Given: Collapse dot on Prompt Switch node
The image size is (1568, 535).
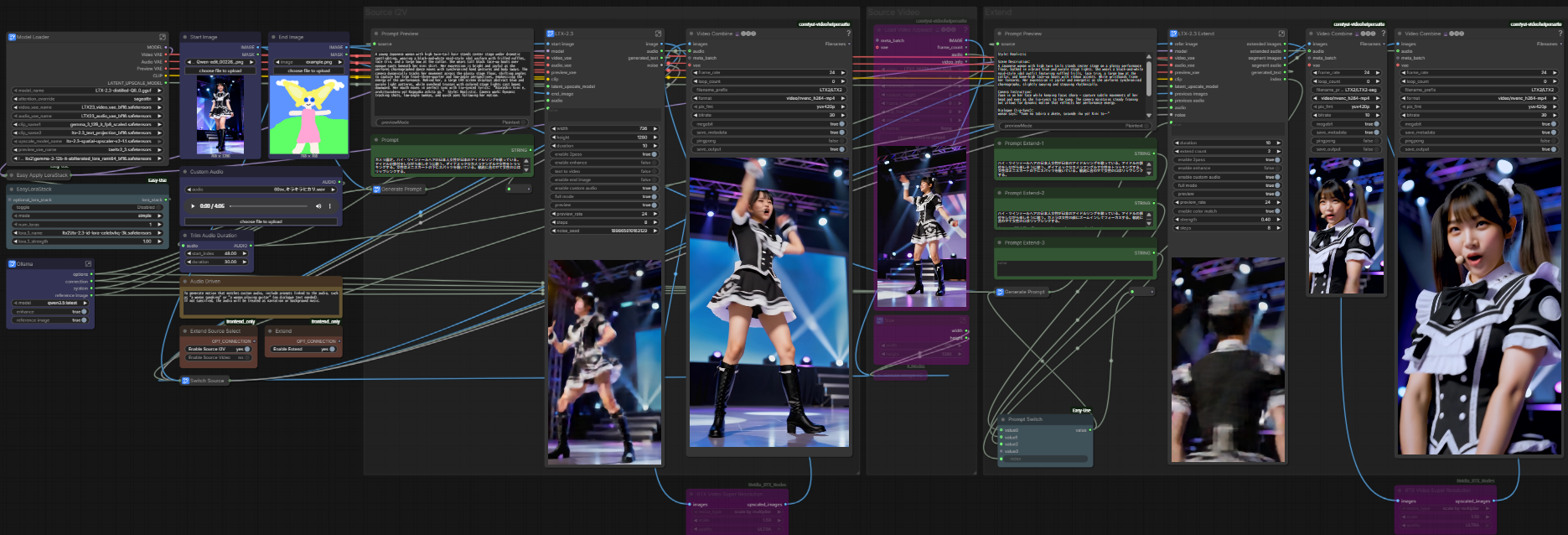Looking at the screenshot, I should tap(1003, 419).
